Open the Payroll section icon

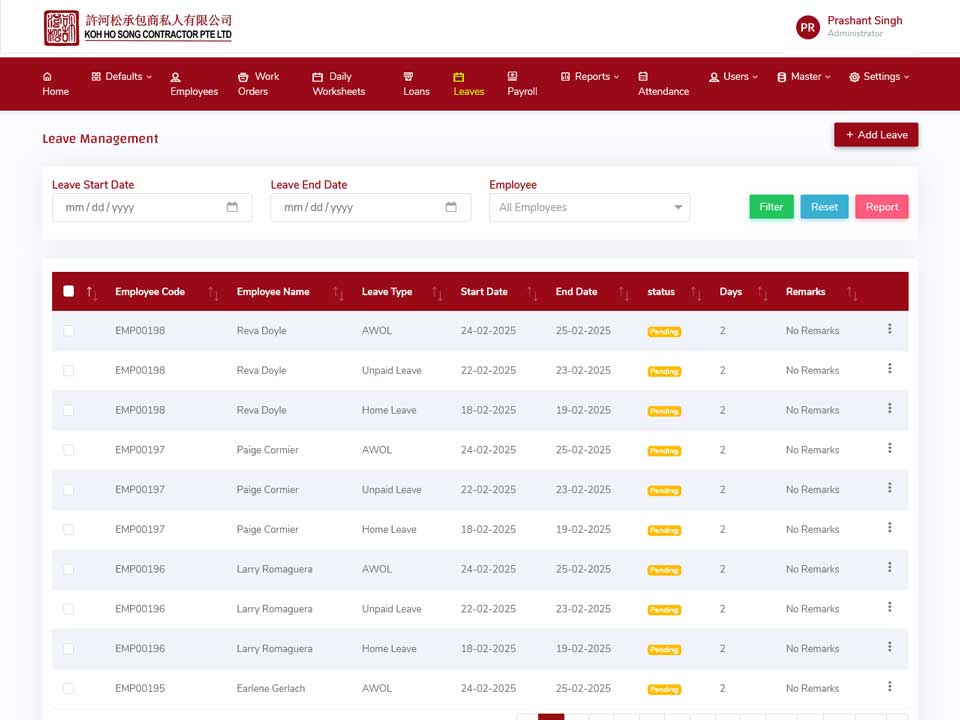512,76
